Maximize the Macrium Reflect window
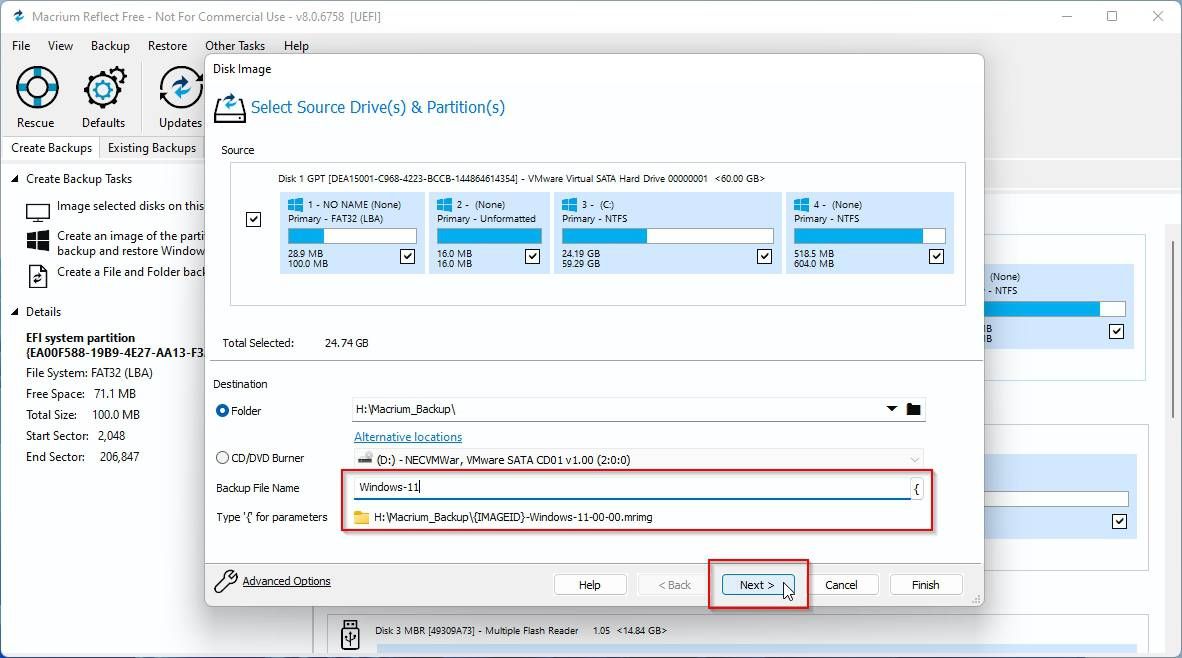Viewport: 1182px width, 658px height. click(x=1112, y=16)
